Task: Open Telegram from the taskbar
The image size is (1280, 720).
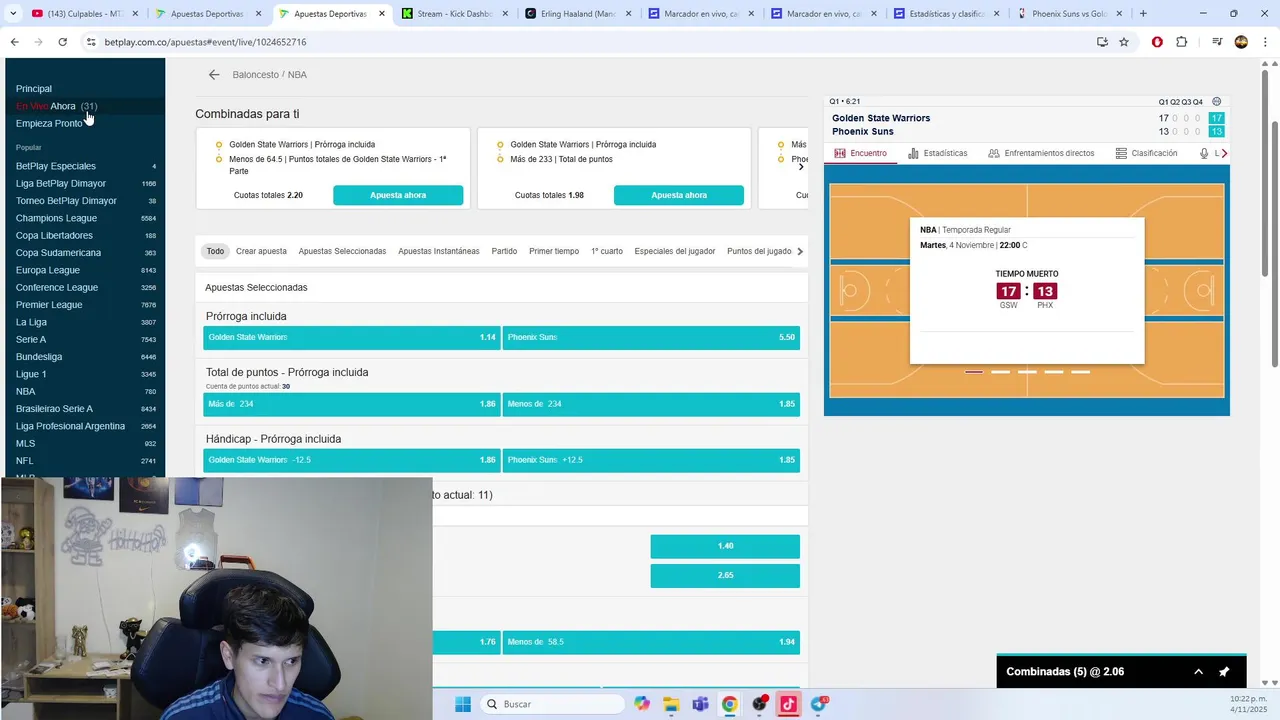Action: tap(819, 704)
